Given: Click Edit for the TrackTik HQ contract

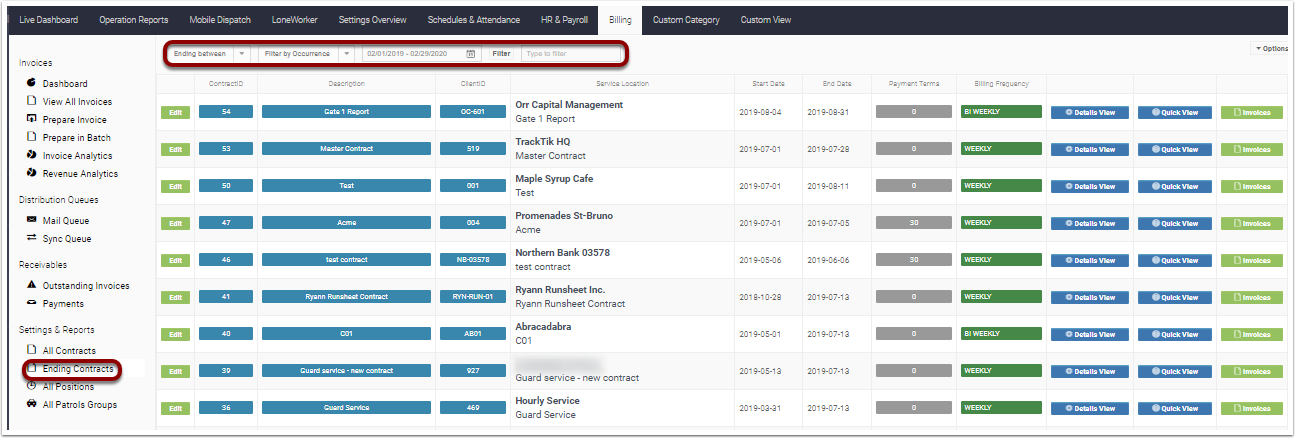Looking at the screenshot, I should click(x=175, y=149).
